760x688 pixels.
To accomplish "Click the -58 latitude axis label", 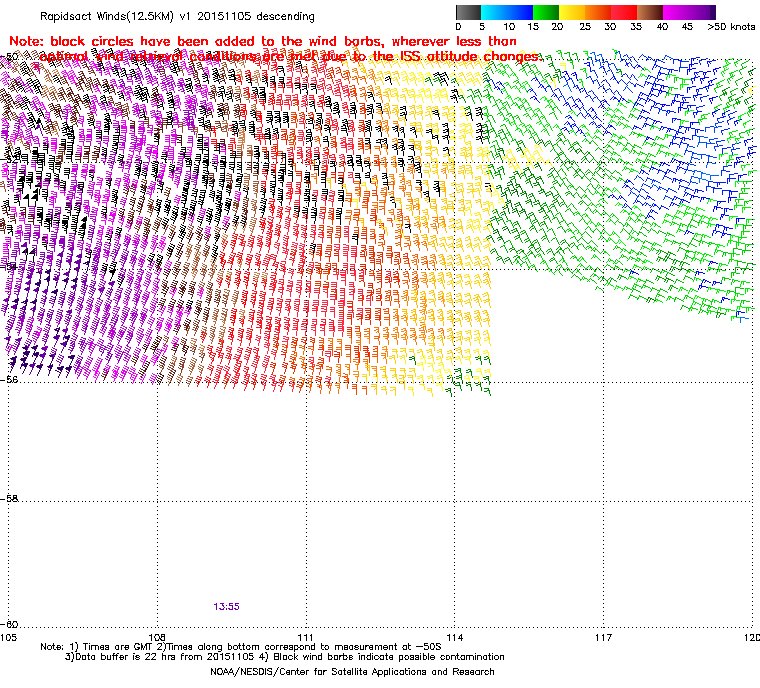I will [9, 498].
